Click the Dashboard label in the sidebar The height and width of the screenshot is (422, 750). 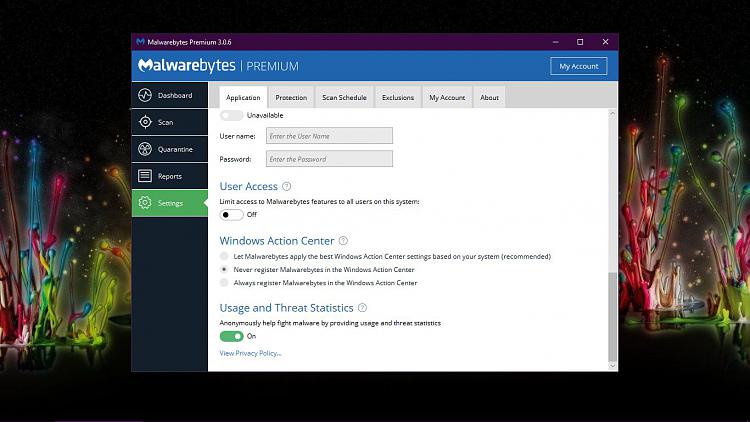pos(175,95)
